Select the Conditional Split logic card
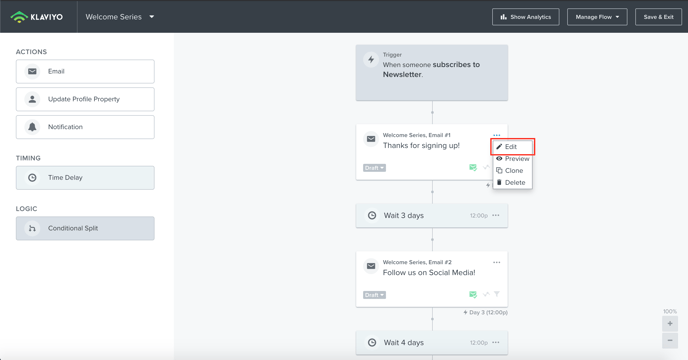 click(x=85, y=228)
